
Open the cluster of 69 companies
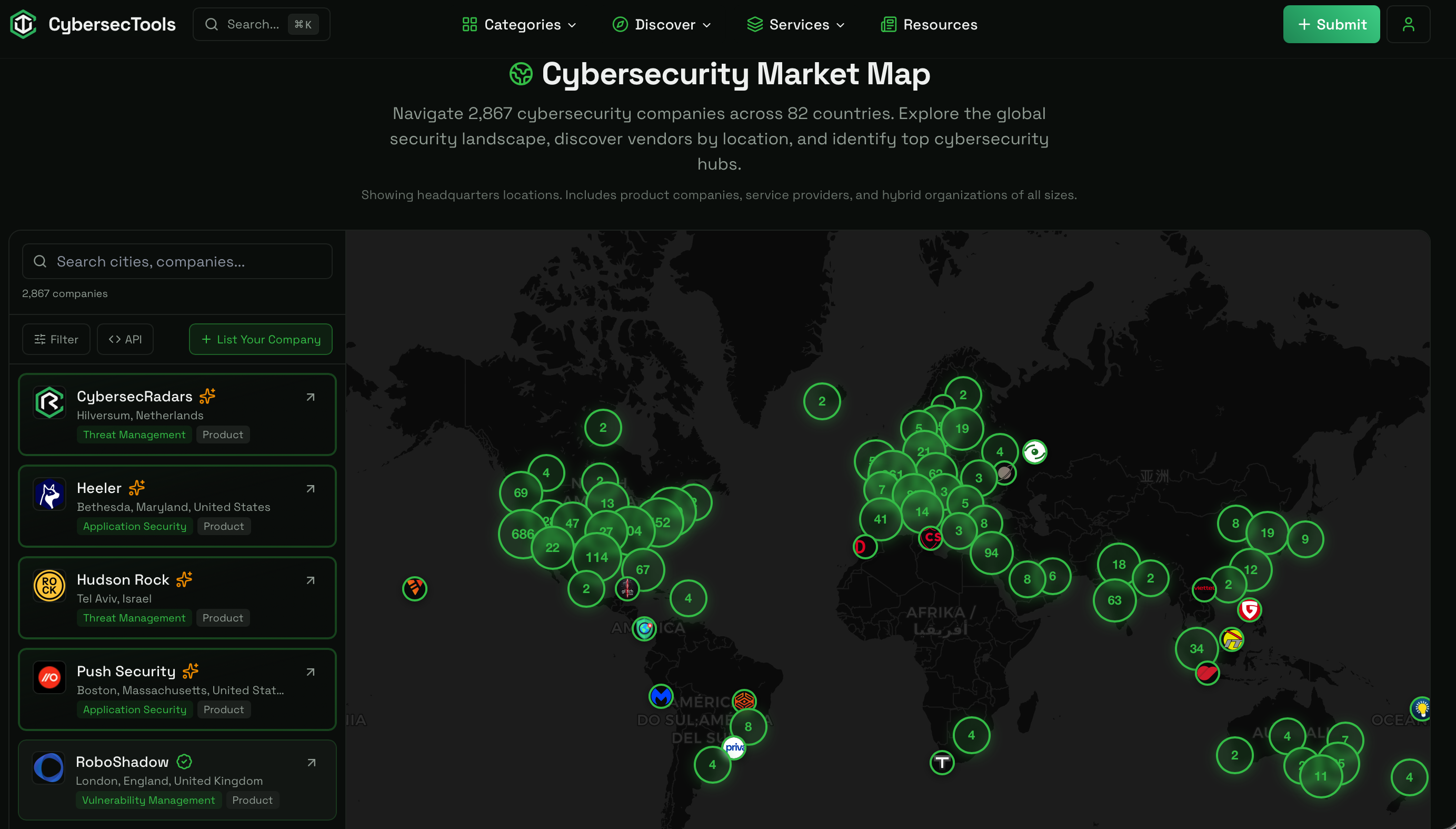click(x=521, y=492)
